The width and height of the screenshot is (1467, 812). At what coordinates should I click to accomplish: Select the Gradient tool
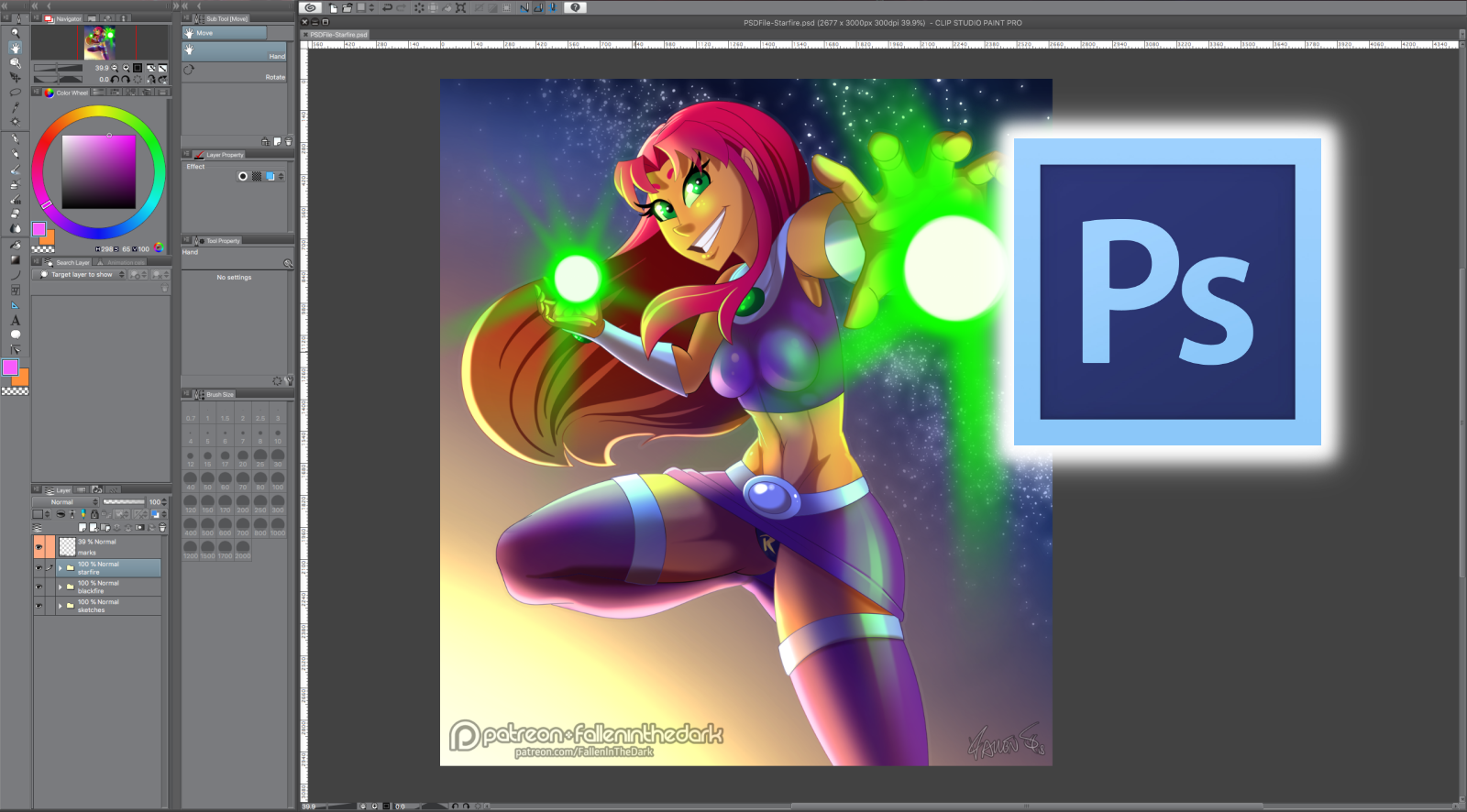[15, 259]
